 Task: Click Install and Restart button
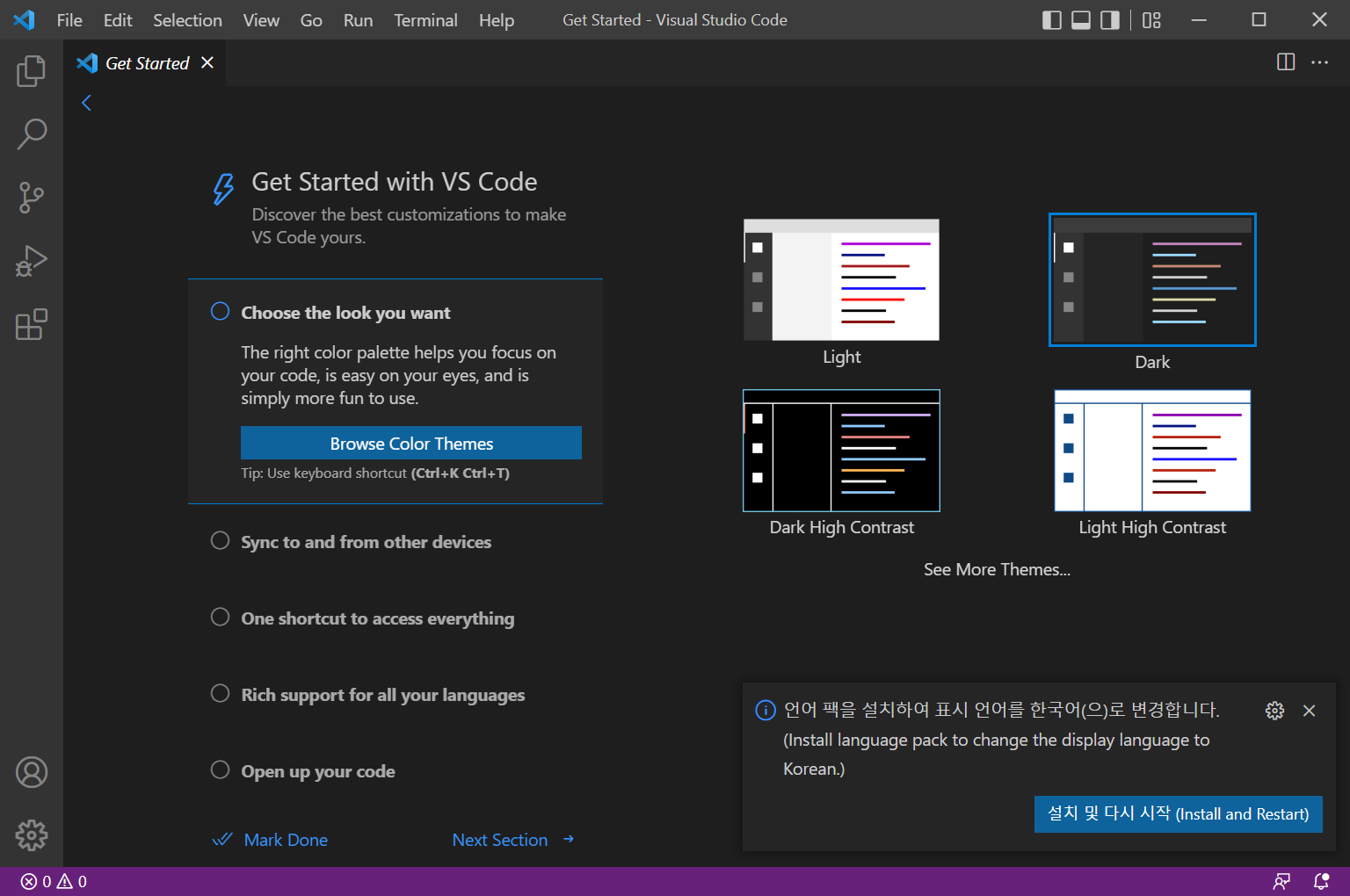[1178, 813]
